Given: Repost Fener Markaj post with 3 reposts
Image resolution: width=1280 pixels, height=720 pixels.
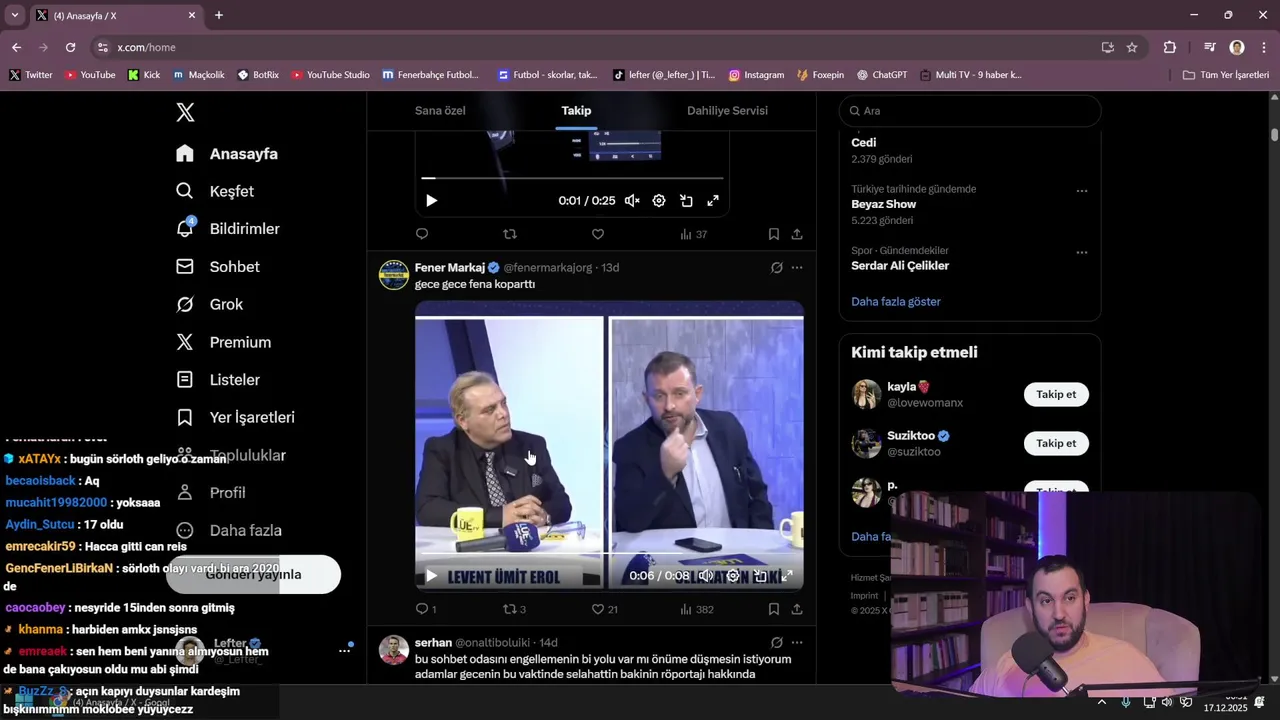Looking at the screenshot, I should [514, 609].
